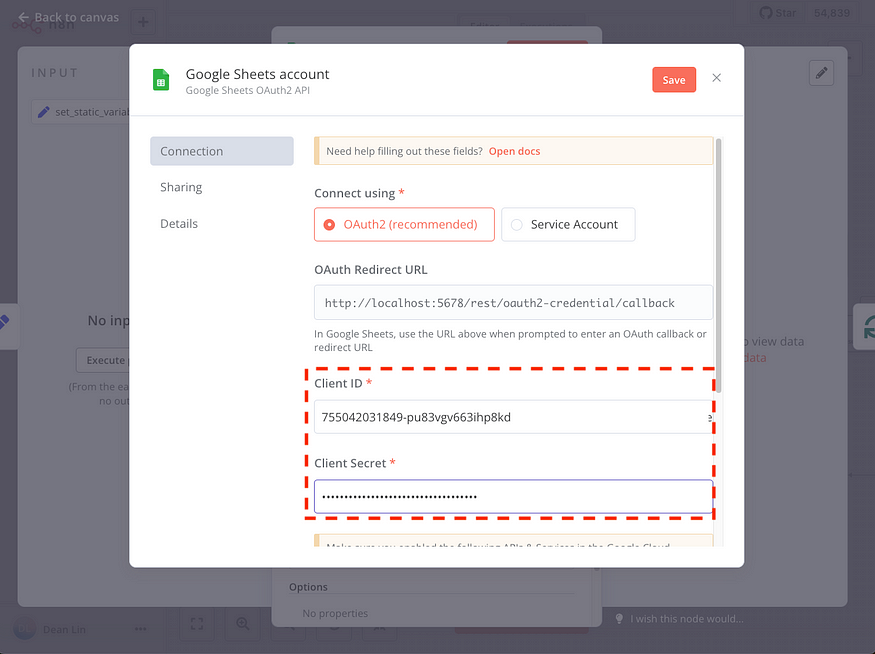The image size is (875, 654).
Task: Save the Google Sheets credential
Action: click(674, 80)
